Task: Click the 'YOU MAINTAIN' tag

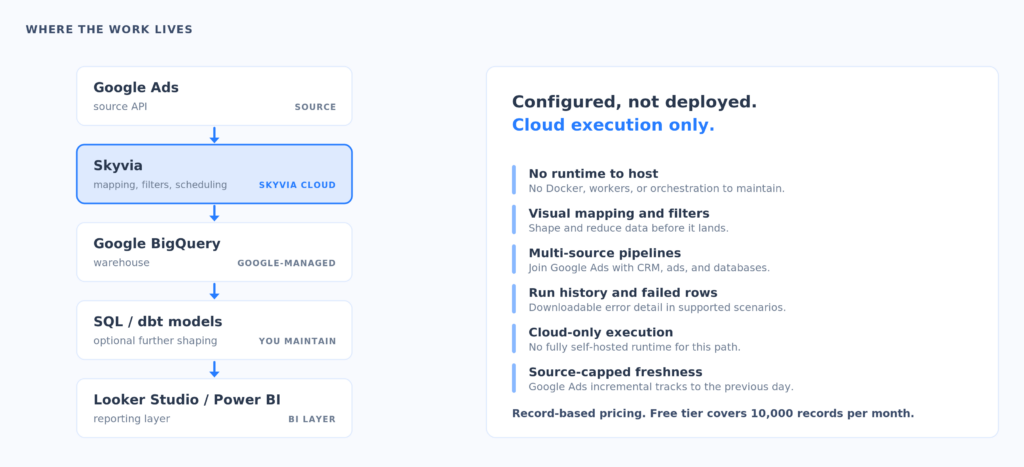Action: 297,341
